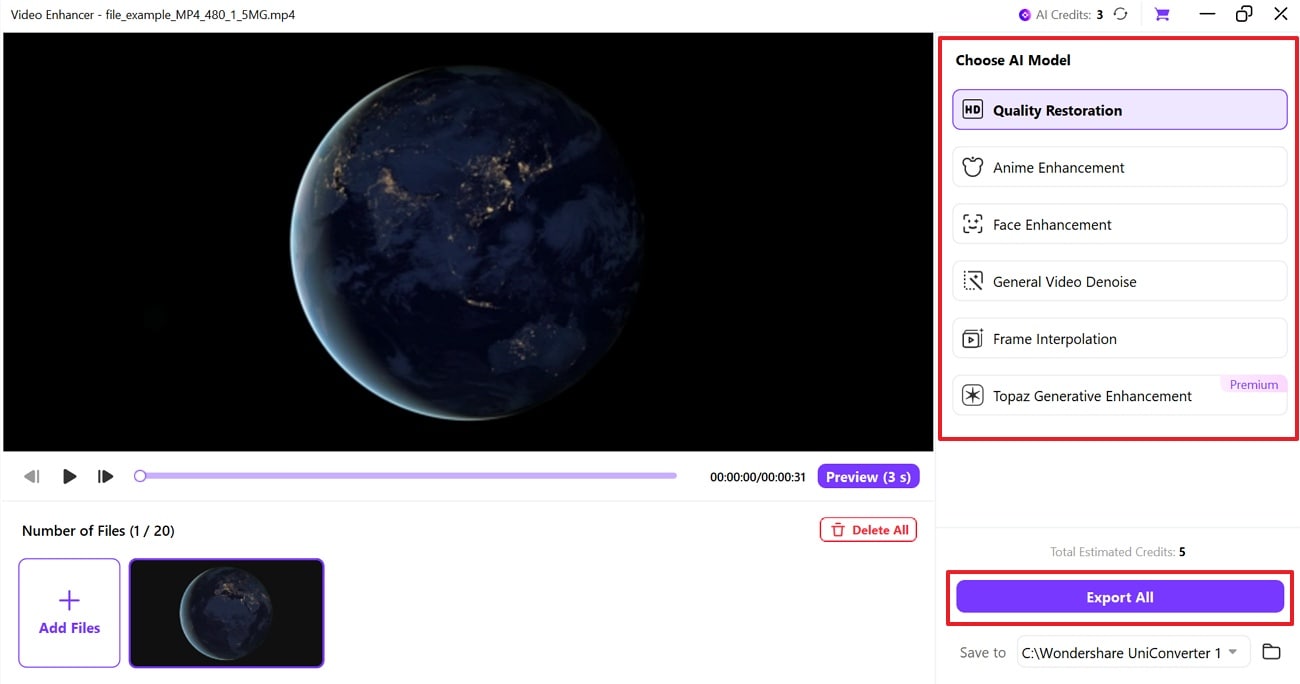
Task: Step forward one frame in the preview
Action: coord(105,476)
